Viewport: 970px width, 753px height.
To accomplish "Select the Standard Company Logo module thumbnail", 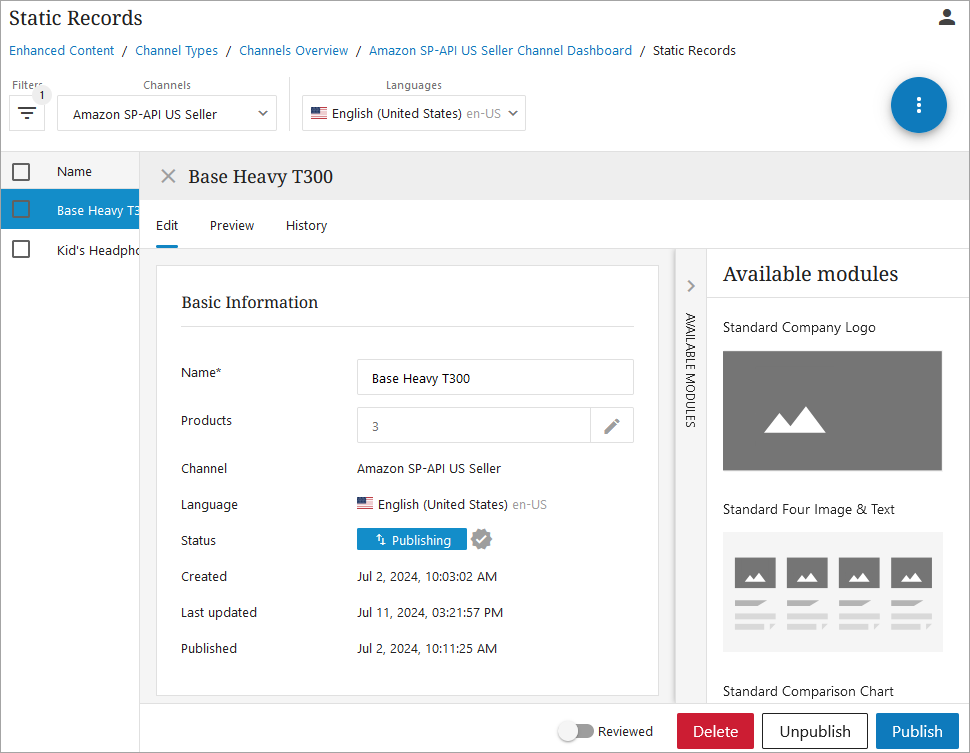I will click(831, 410).
